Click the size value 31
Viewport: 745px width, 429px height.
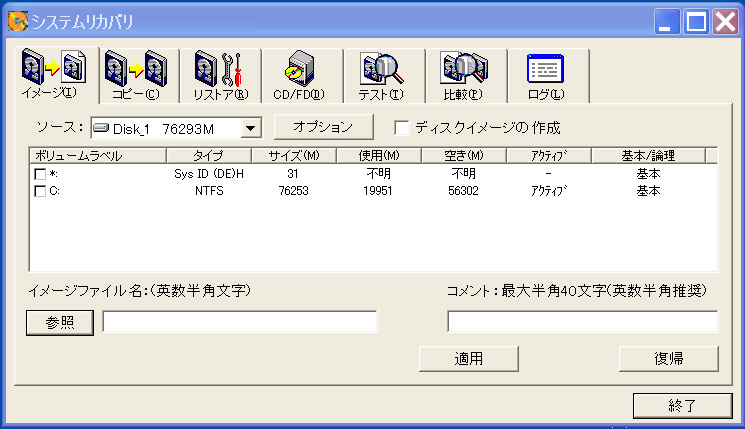click(x=293, y=174)
